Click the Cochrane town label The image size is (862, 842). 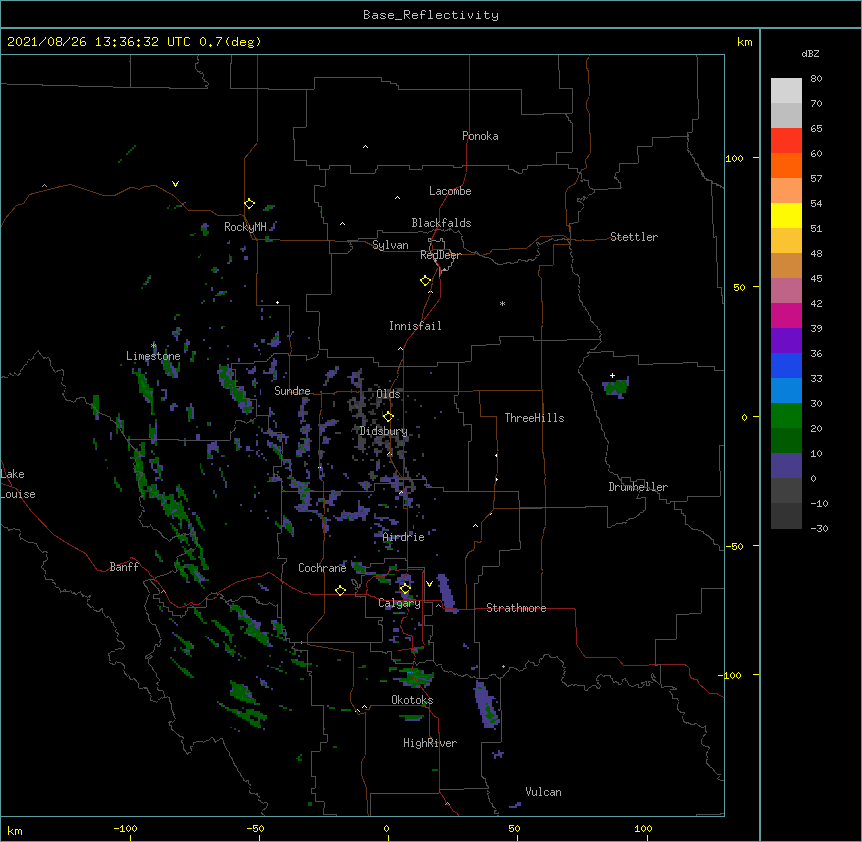point(322,568)
